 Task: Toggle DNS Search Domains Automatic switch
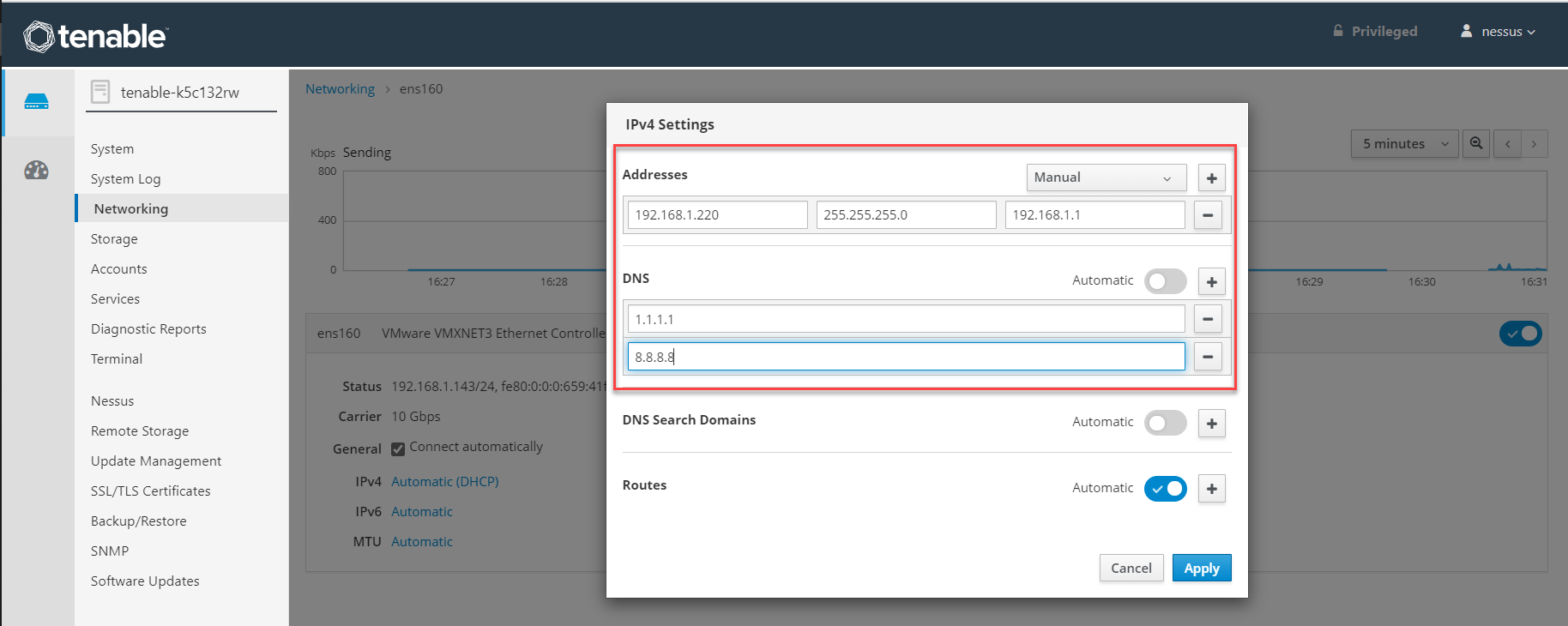click(1166, 423)
